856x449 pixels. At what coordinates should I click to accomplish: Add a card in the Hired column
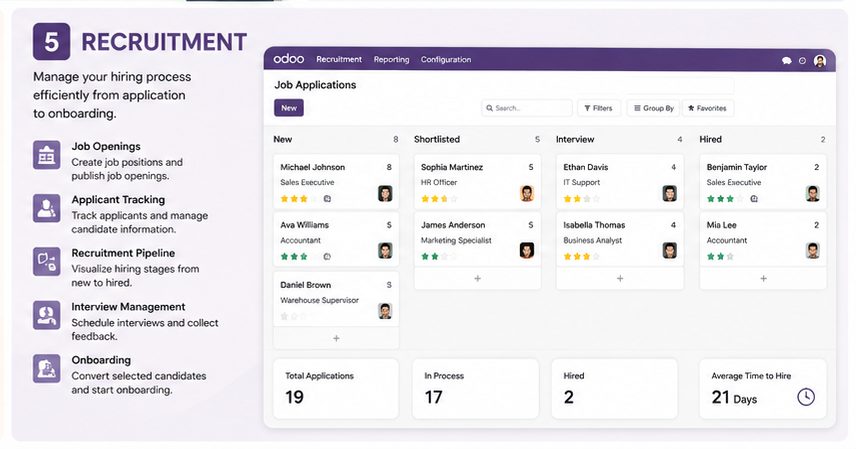tap(763, 279)
